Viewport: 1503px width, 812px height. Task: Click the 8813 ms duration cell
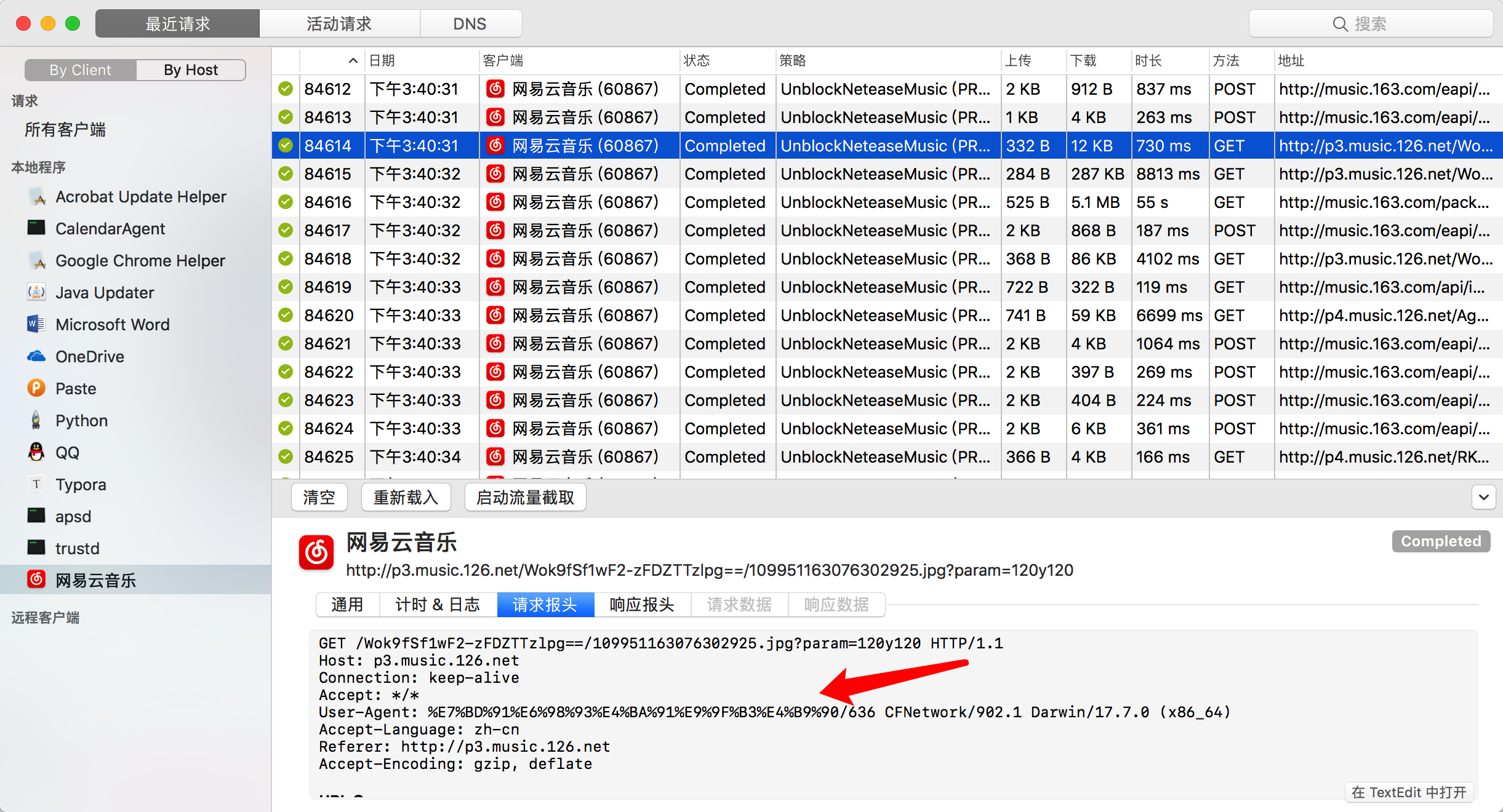tap(1168, 173)
